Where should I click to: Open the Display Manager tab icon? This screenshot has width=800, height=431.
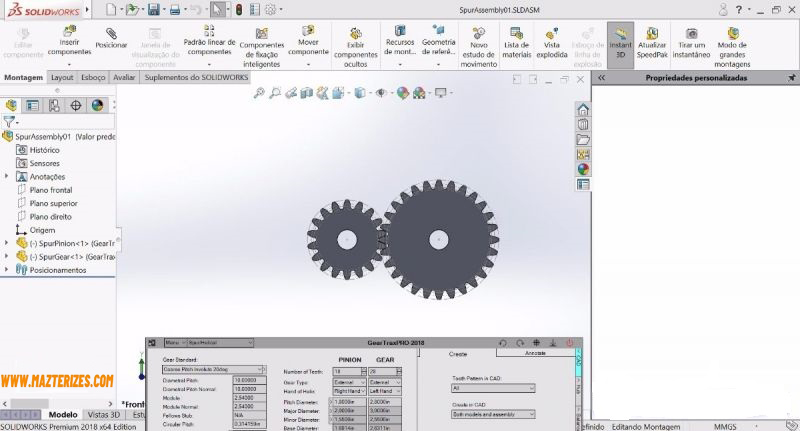[97, 106]
